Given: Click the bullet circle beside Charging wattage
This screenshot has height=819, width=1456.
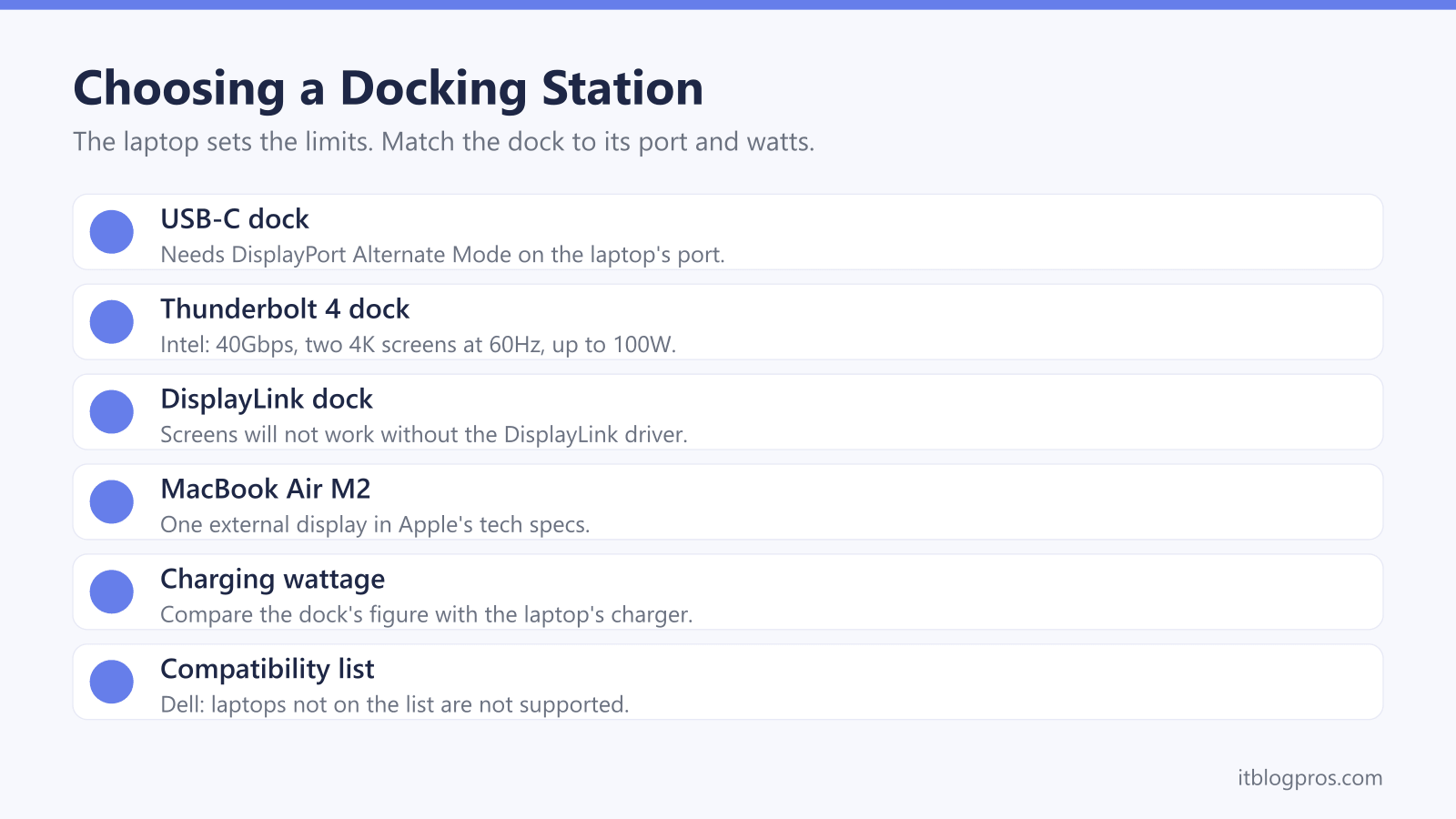Looking at the screenshot, I should pyautogui.click(x=112, y=592).
